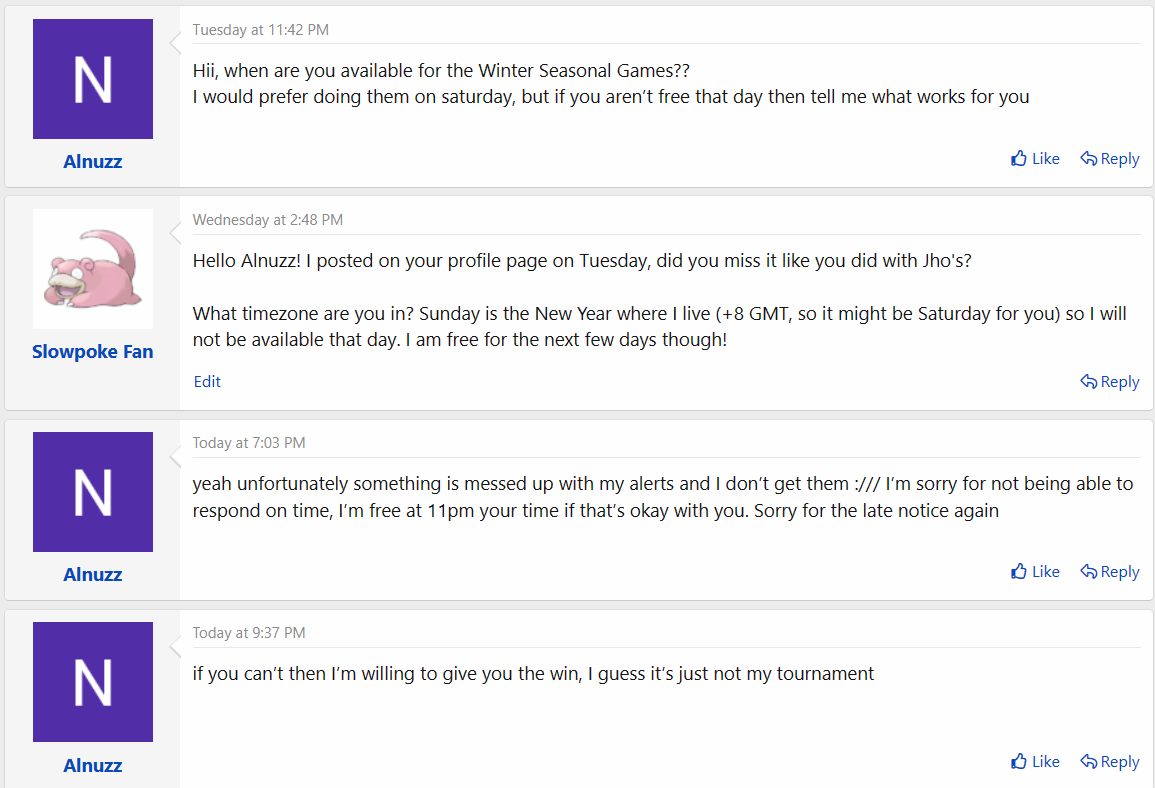Open Alnuzz's profile from the first post username
1155x788 pixels.
[93, 161]
